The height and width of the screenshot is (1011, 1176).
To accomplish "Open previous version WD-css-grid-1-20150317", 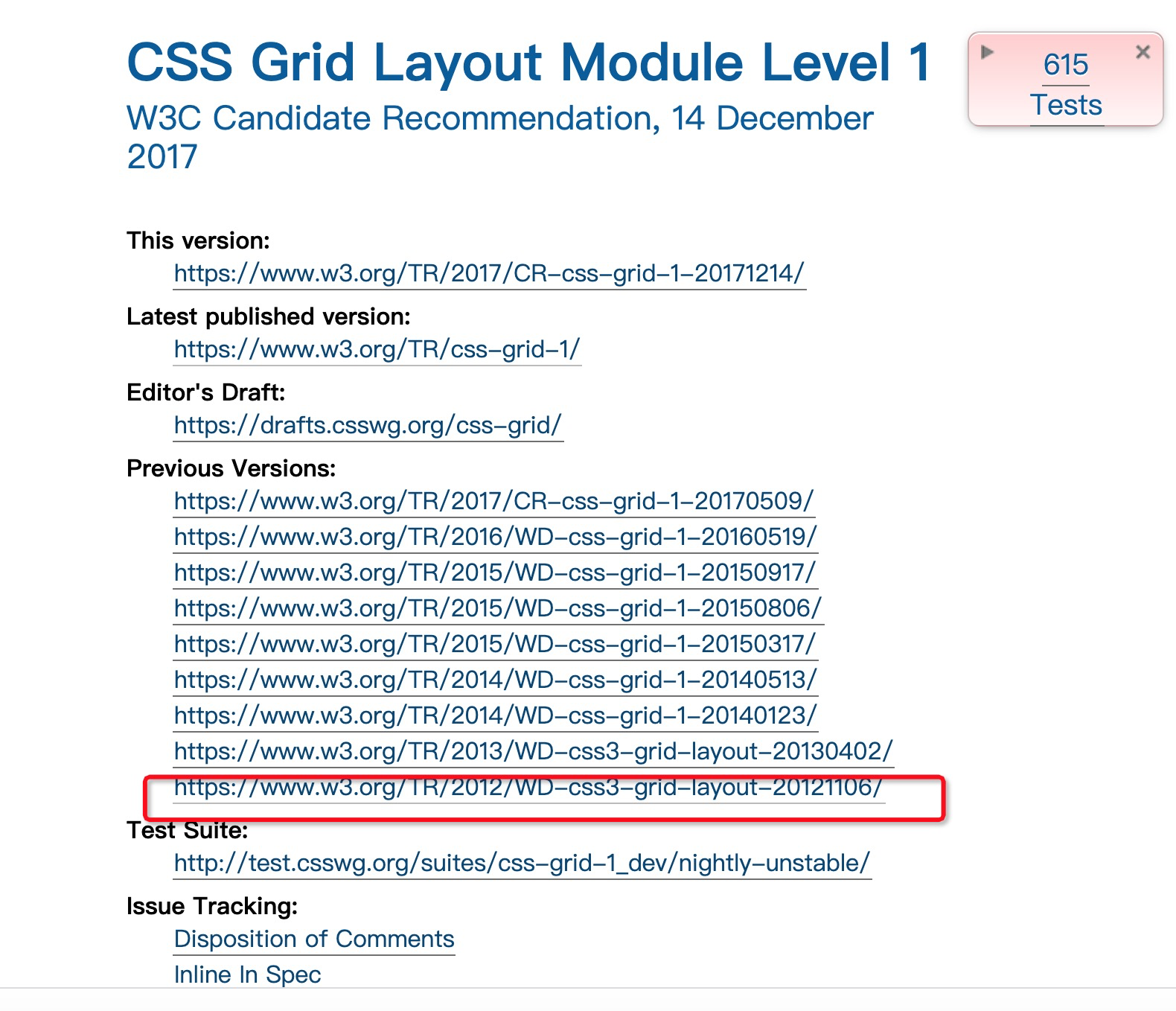I will click(x=495, y=644).
